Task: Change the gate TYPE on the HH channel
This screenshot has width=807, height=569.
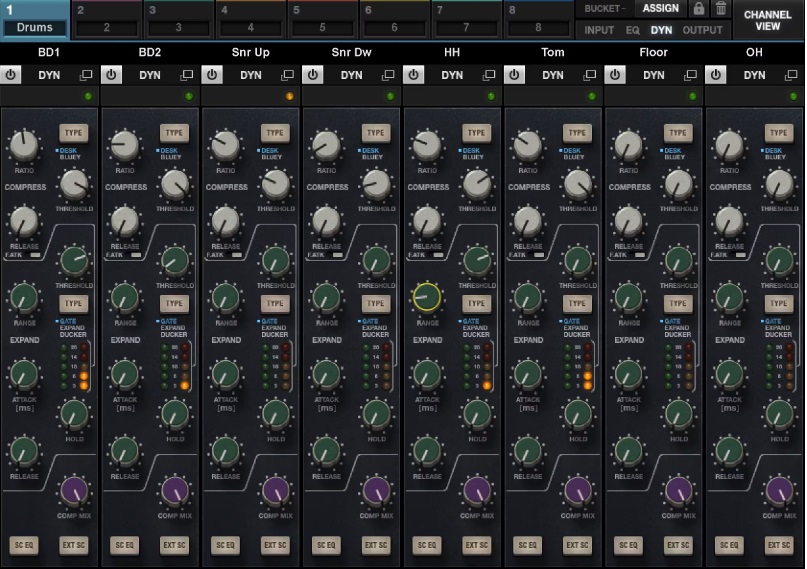Action: coord(476,303)
